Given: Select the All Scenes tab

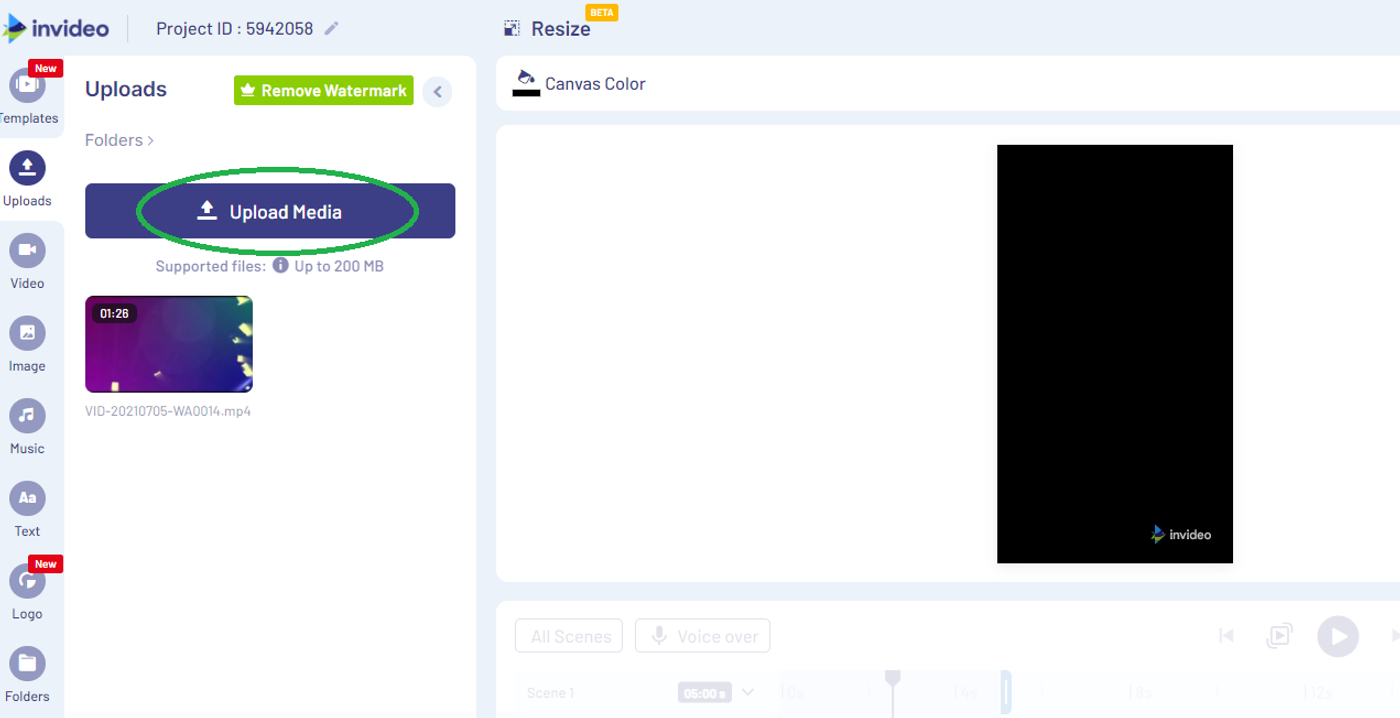Looking at the screenshot, I should point(568,636).
